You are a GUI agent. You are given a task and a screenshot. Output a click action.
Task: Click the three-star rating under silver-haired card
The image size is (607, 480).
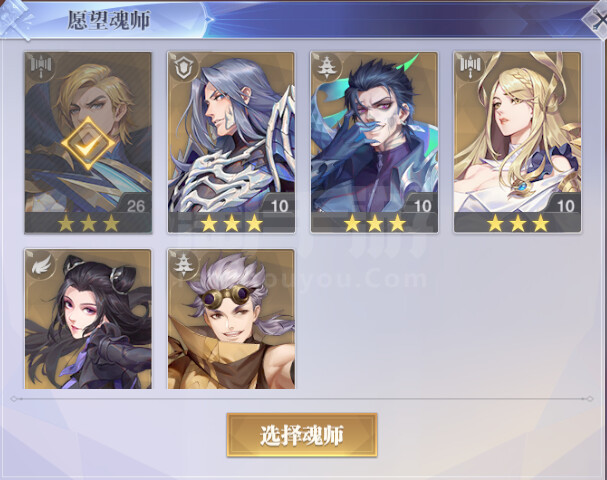click(231, 223)
